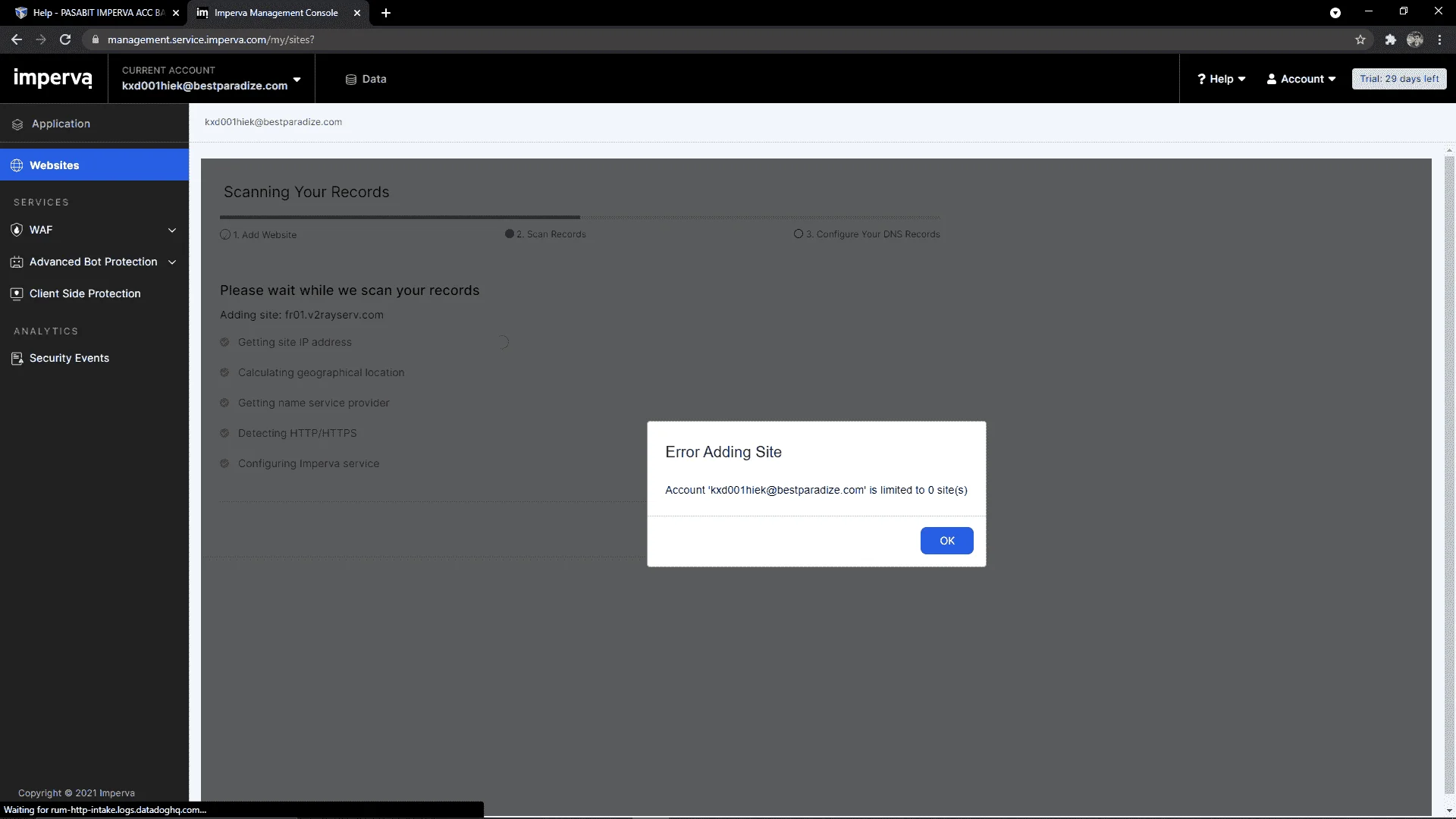This screenshot has height=819, width=1456.
Task: Open the browser profile avatar
Action: 1415,39
